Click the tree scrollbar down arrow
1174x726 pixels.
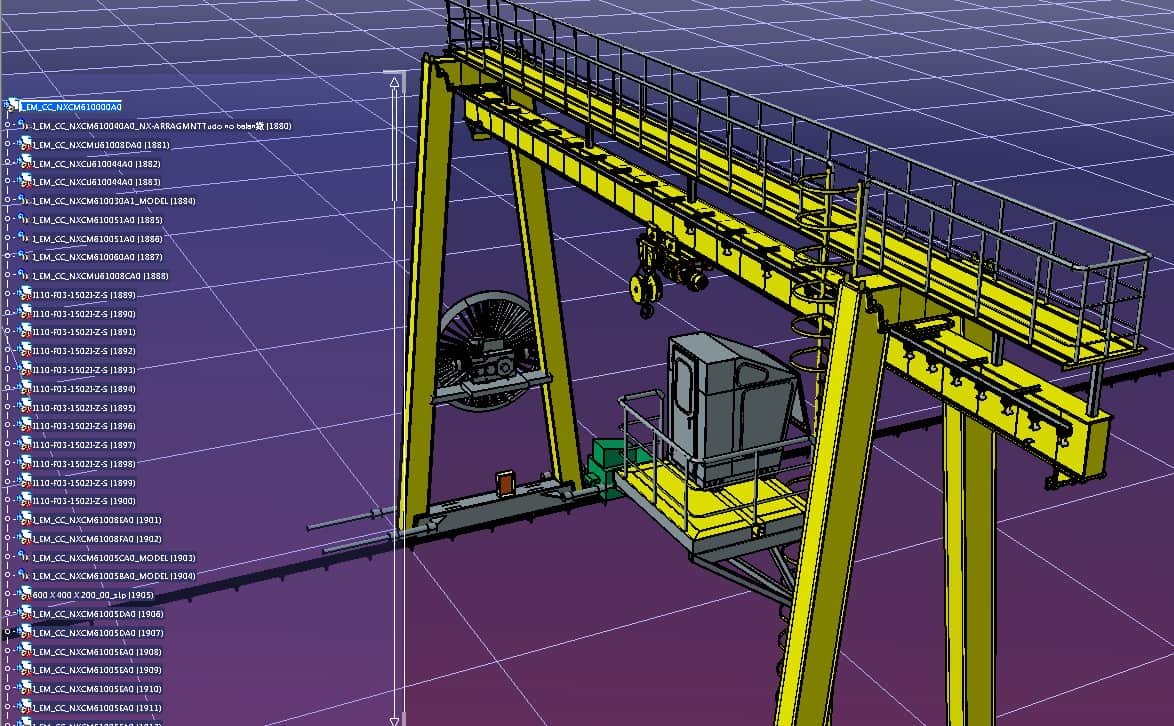pyautogui.click(x=395, y=720)
